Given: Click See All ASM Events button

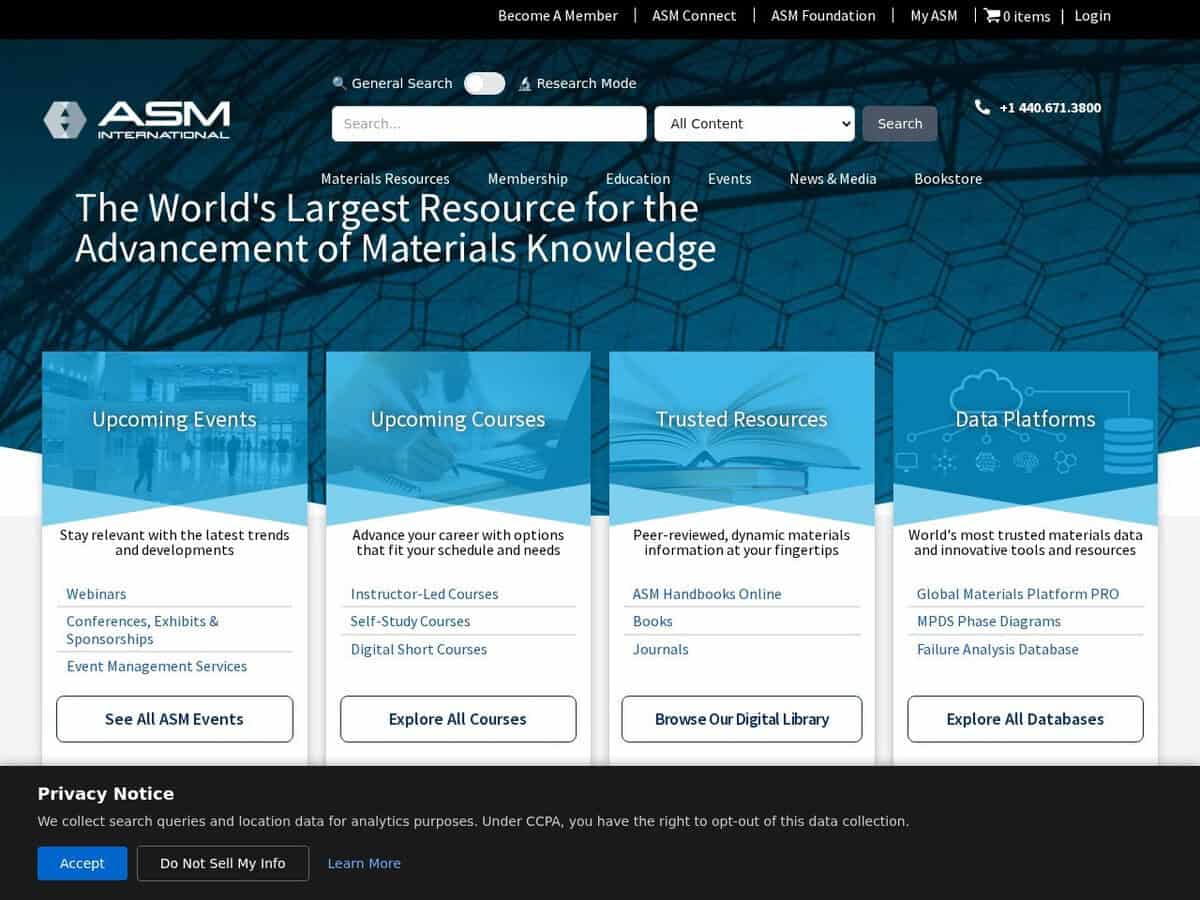Looking at the screenshot, I should [174, 719].
